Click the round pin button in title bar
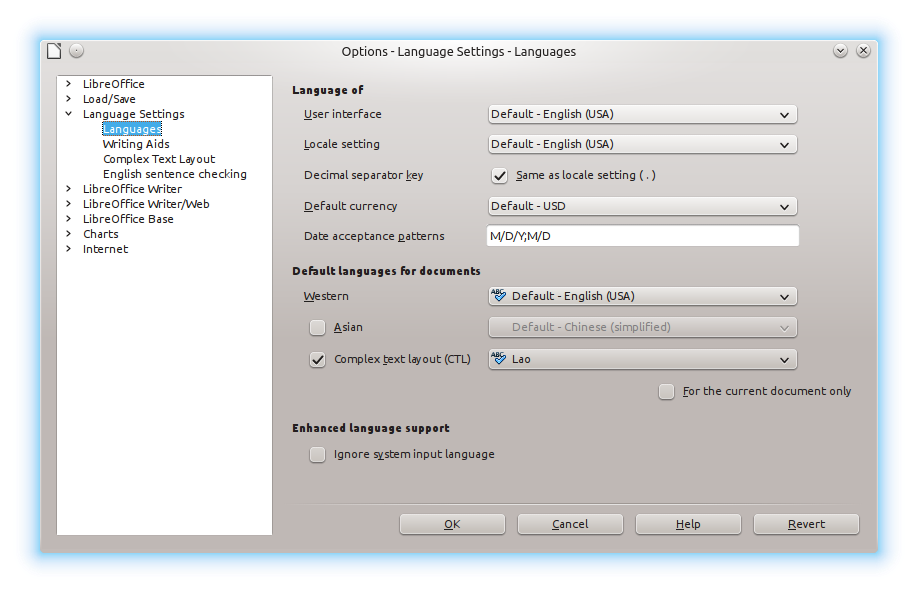This screenshot has width=918, height=593. [77, 51]
